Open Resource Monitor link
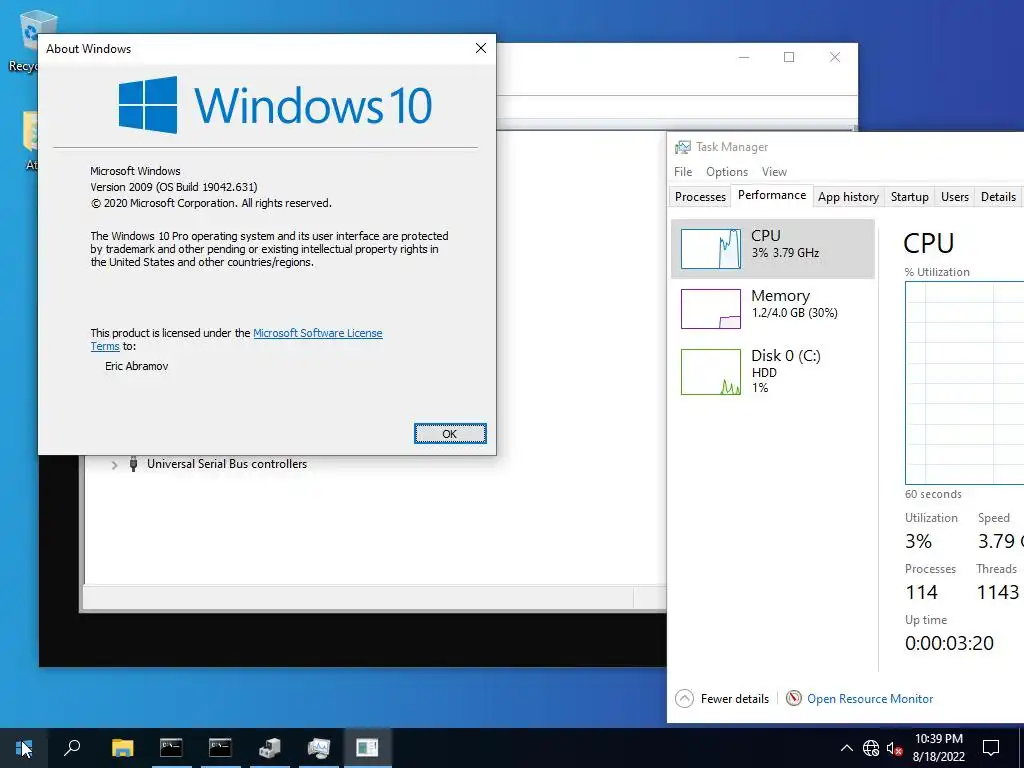The width and height of the screenshot is (1024, 768). [870, 699]
